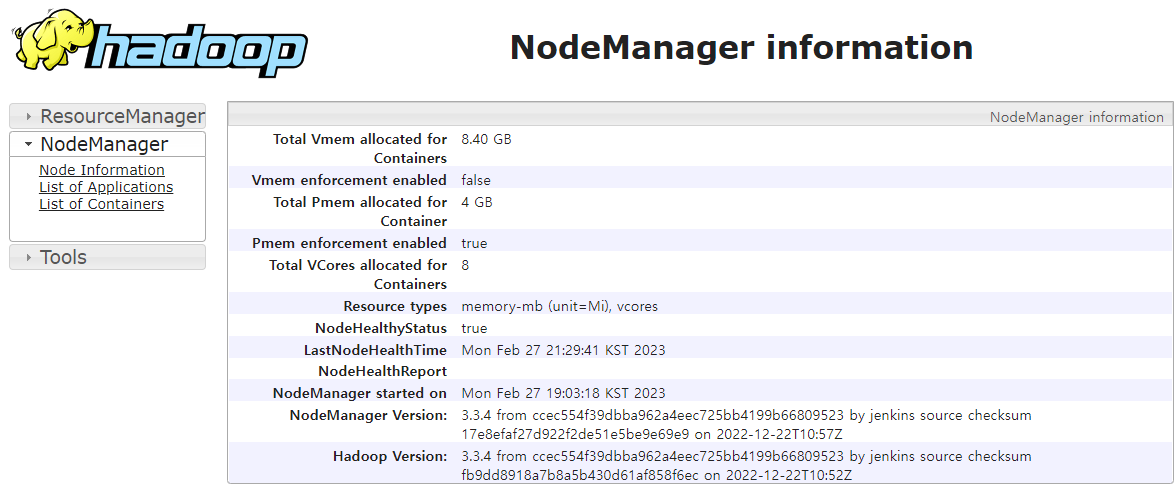Expand the Tools section arrow
This screenshot has height=488, width=1175.
point(28,258)
